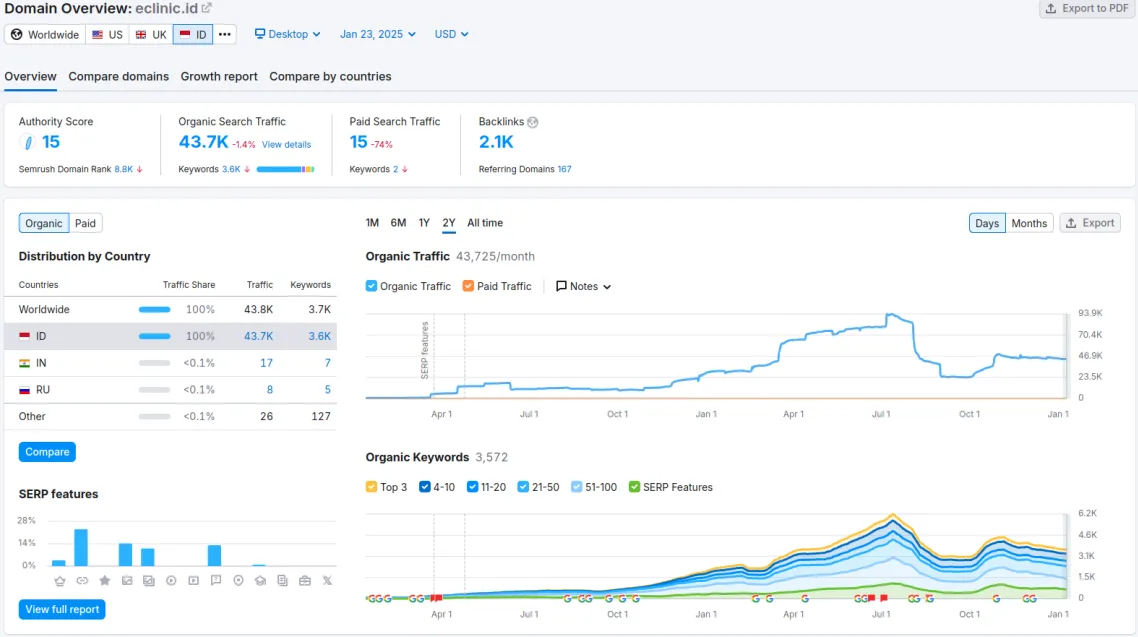Select the Days chart granularity
Viewport: 1138px width, 637px height.
pyautogui.click(x=987, y=223)
